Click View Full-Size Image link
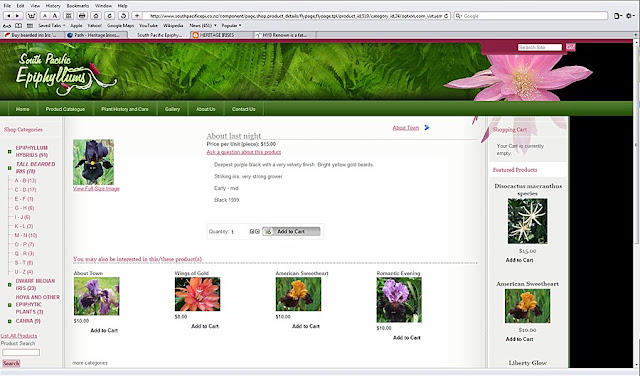Screen dimensions: 640x376 pos(96,189)
